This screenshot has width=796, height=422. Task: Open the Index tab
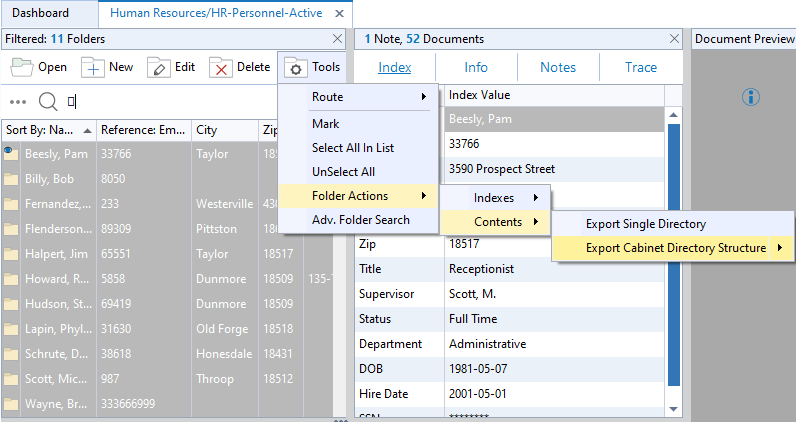coord(394,67)
